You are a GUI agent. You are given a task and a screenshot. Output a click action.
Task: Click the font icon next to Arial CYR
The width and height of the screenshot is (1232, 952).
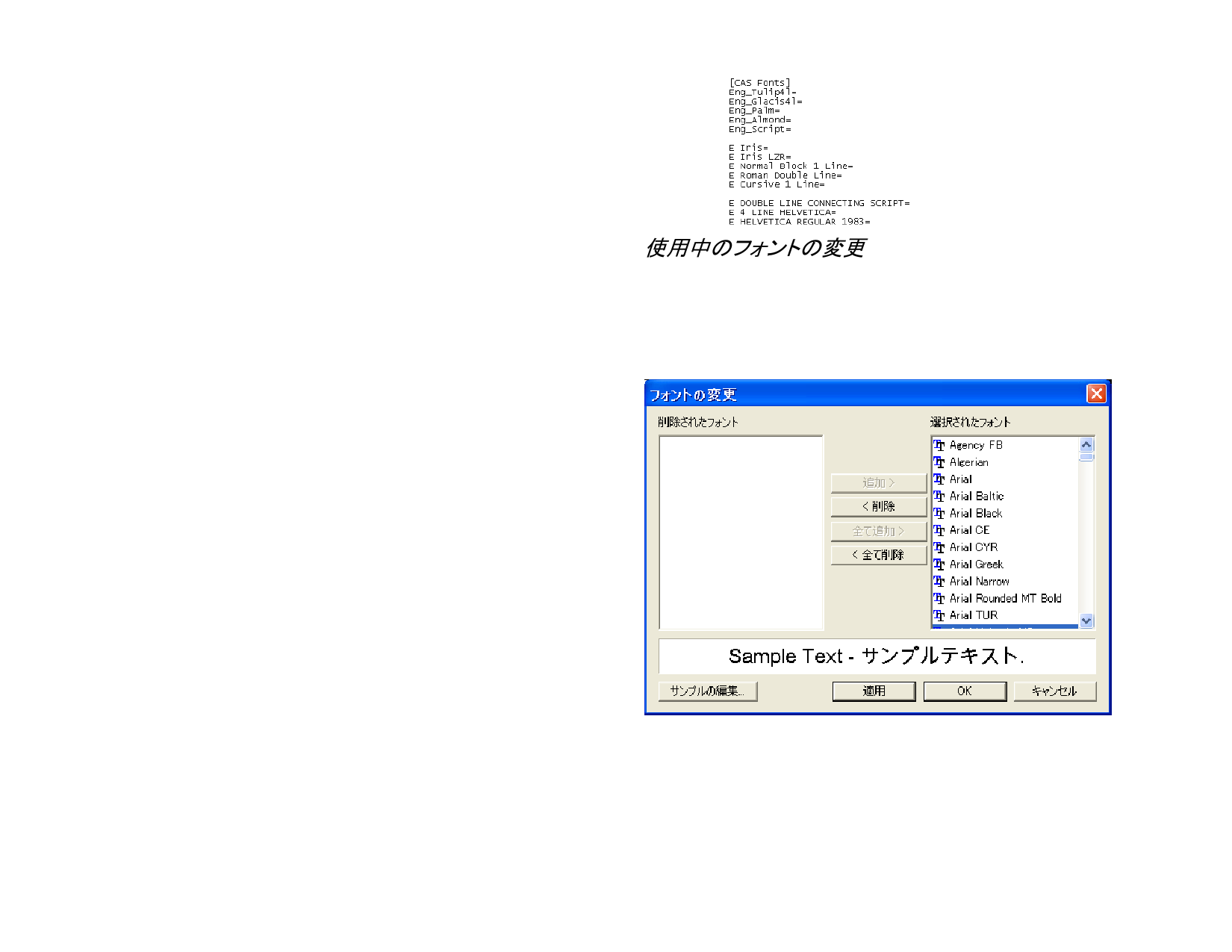coord(939,548)
